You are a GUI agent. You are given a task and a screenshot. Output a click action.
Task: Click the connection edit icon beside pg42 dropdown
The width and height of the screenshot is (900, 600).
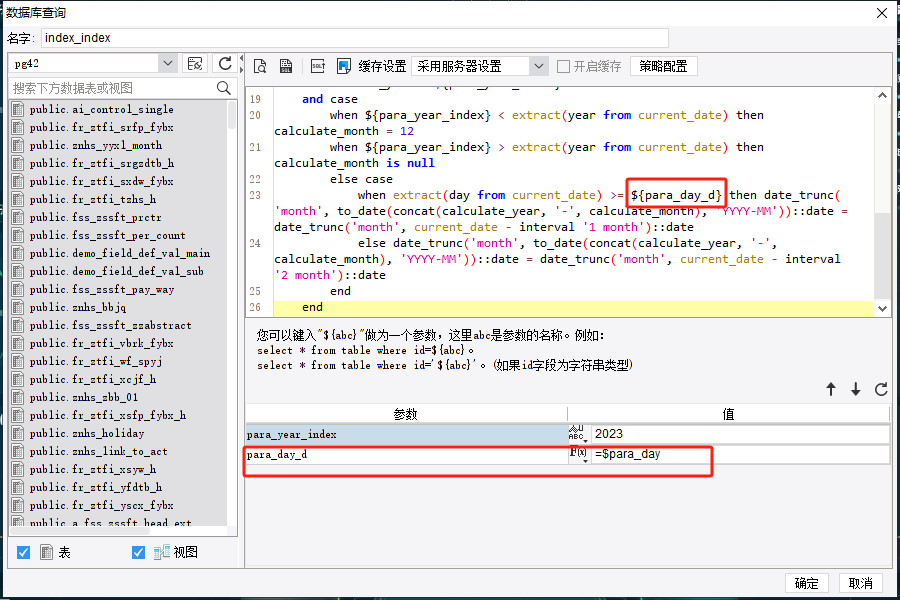pos(196,63)
